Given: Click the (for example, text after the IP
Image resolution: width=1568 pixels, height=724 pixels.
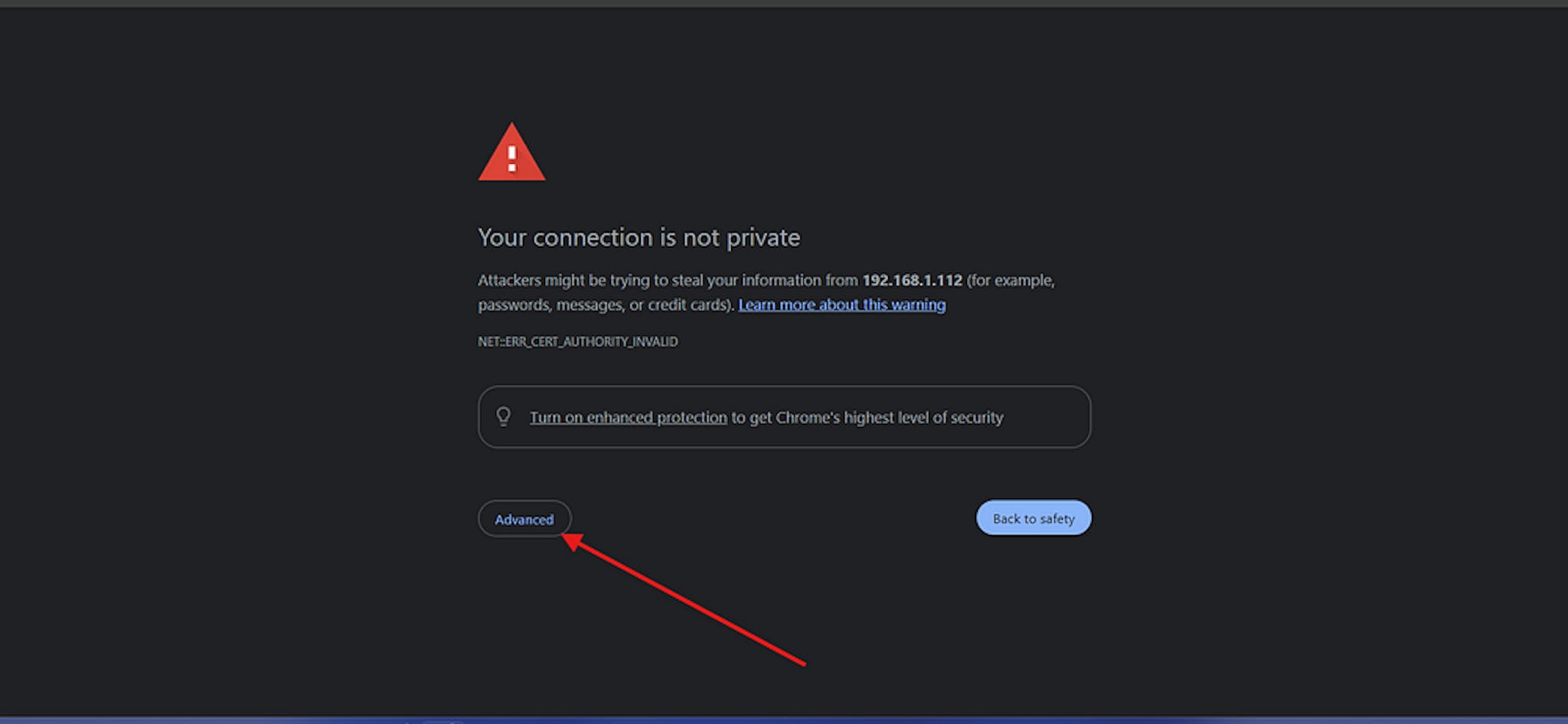Looking at the screenshot, I should [1011, 280].
